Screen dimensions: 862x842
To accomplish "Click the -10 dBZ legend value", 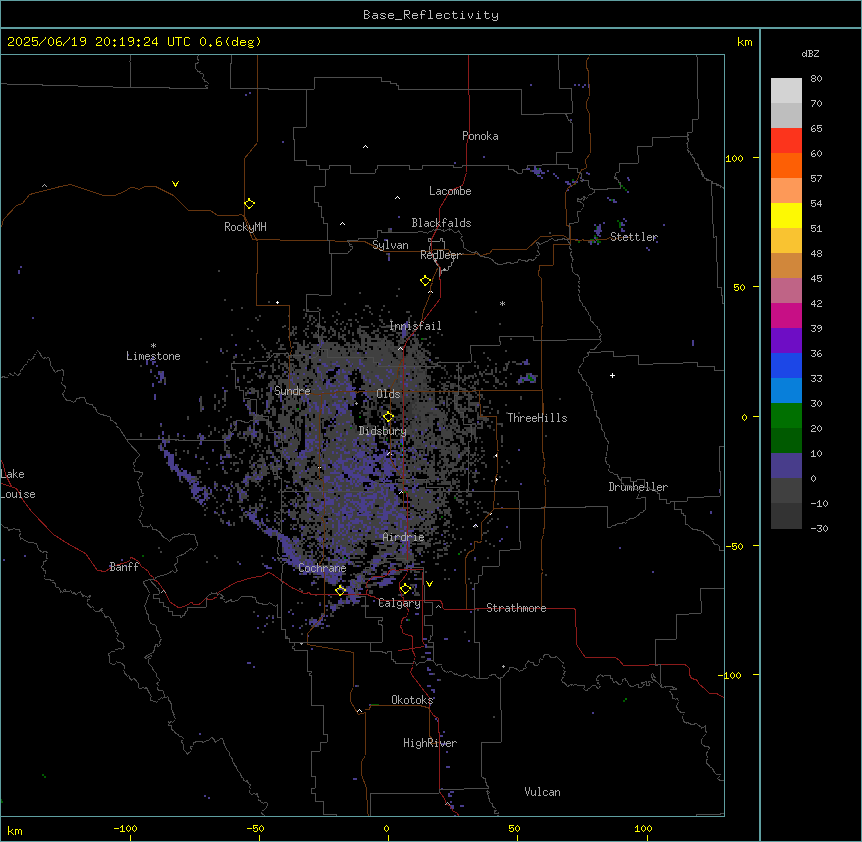I will click(819, 503).
